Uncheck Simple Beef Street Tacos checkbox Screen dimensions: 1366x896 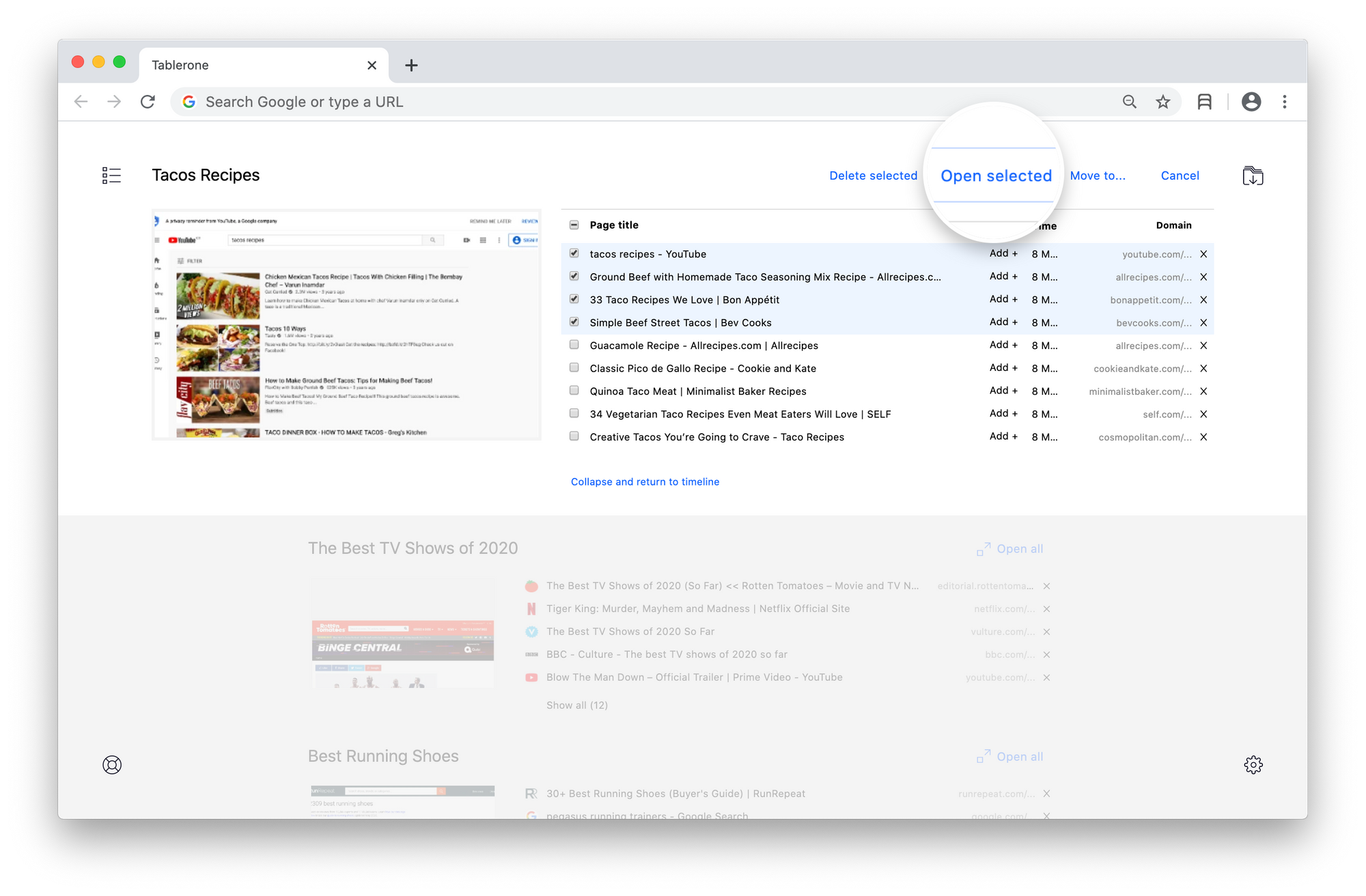[574, 322]
